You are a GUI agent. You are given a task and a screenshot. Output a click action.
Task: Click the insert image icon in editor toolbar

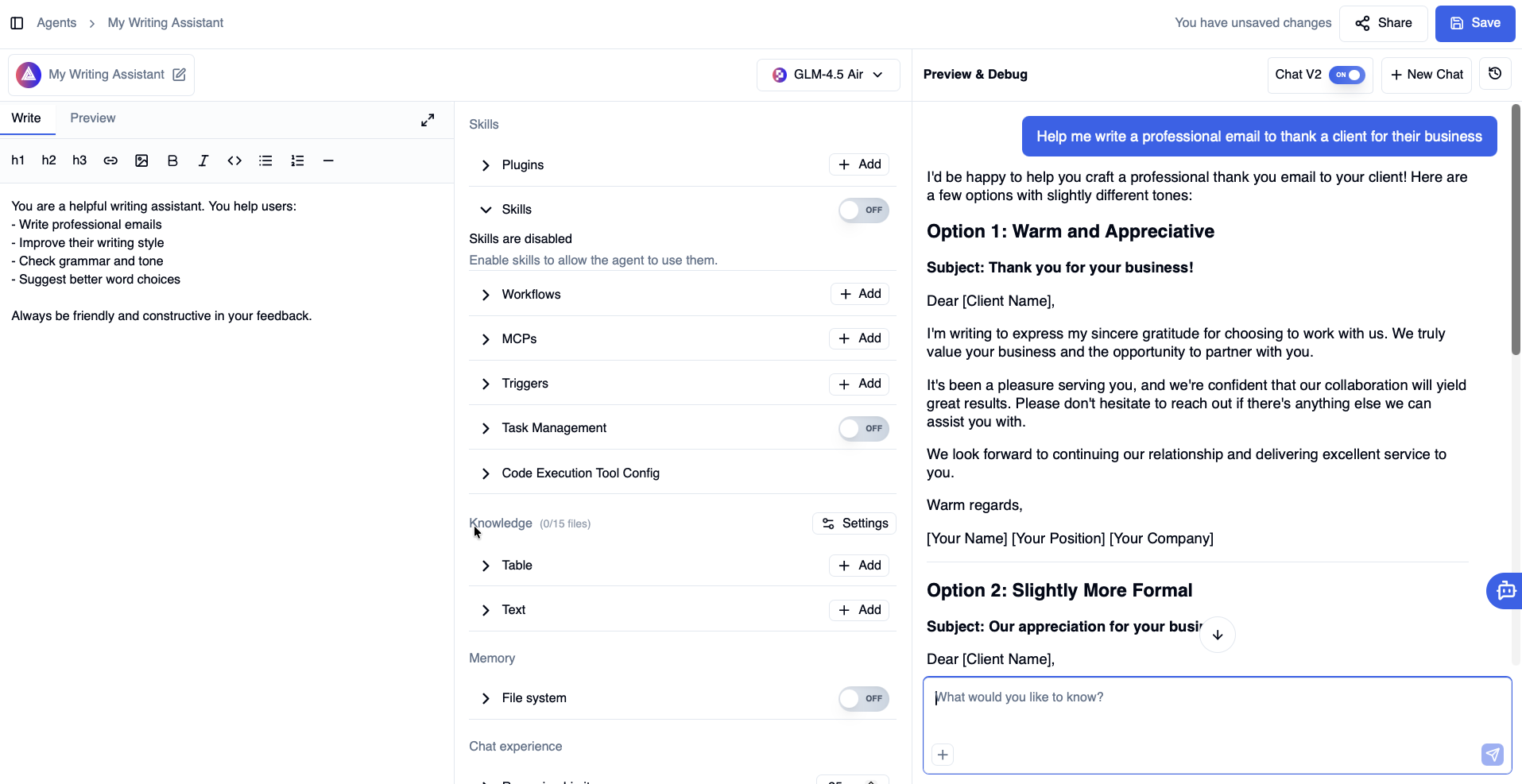tap(141, 160)
